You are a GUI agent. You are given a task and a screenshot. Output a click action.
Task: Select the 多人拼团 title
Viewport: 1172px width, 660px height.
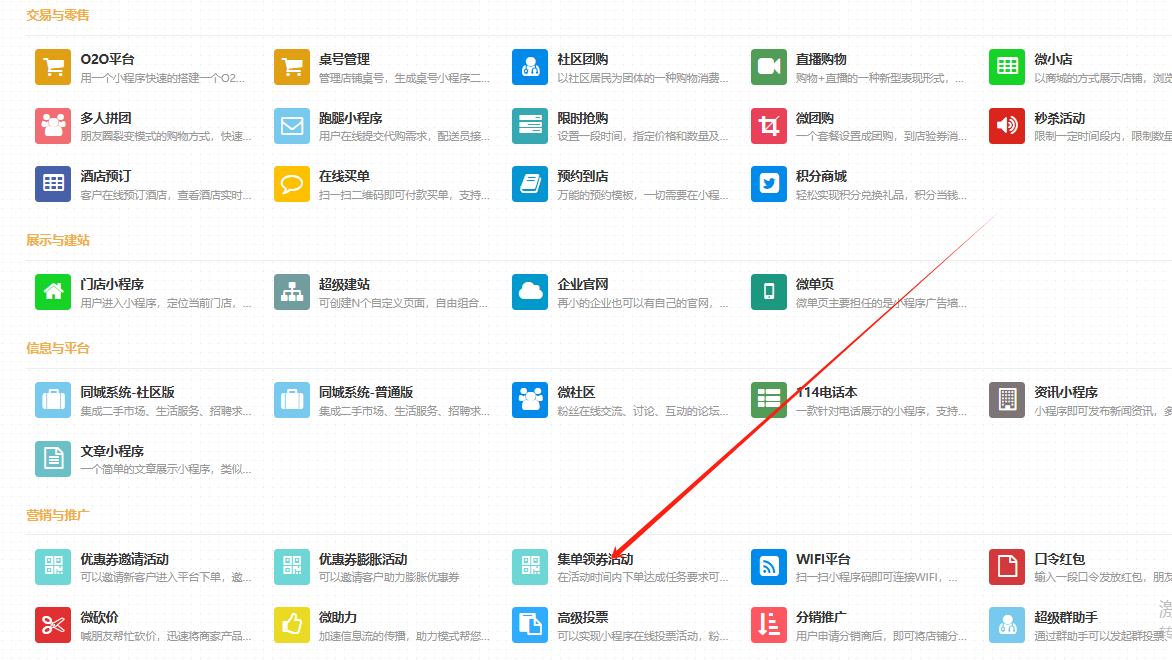pos(106,118)
